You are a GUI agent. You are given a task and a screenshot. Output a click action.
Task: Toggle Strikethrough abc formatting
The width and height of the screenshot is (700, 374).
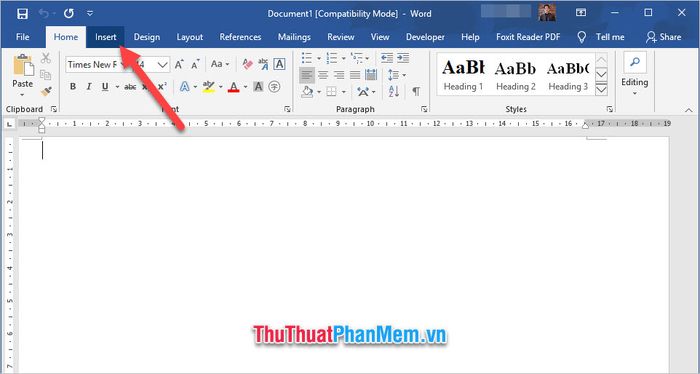coord(130,87)
